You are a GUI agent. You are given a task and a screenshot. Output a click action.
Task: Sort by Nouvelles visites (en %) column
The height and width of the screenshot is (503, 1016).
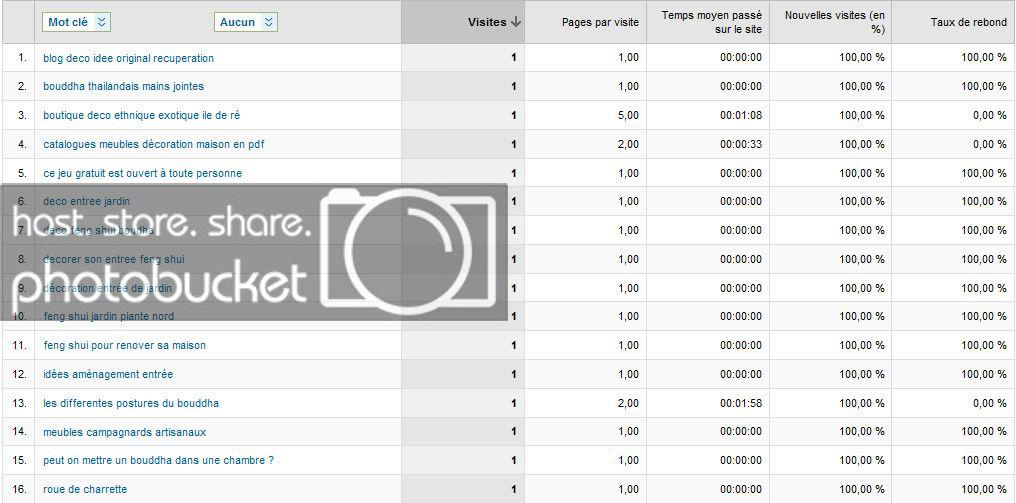pos(835,22)
